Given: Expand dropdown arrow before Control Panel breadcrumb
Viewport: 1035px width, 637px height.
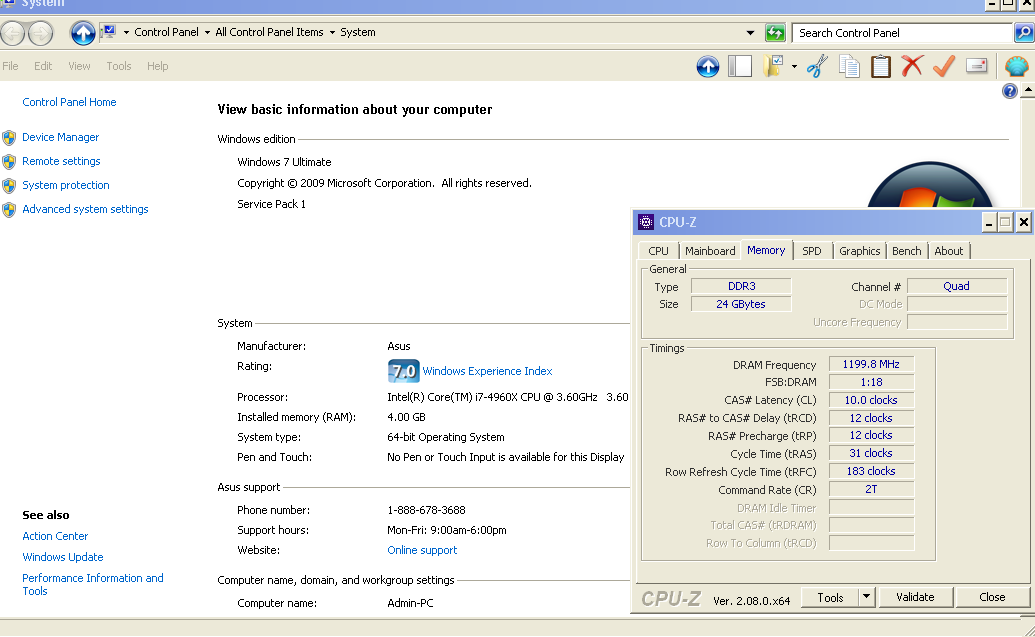Looking at the screenshot, I should pos(126,32).
